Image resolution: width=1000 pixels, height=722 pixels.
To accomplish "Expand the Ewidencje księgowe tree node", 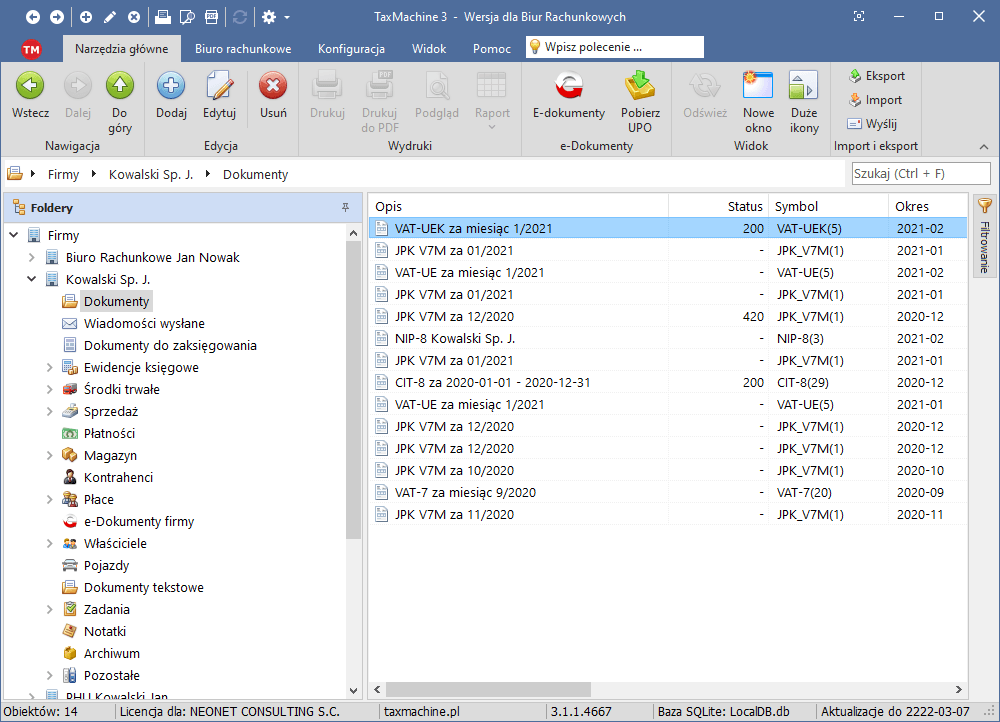I will click(x=49, y=368).
